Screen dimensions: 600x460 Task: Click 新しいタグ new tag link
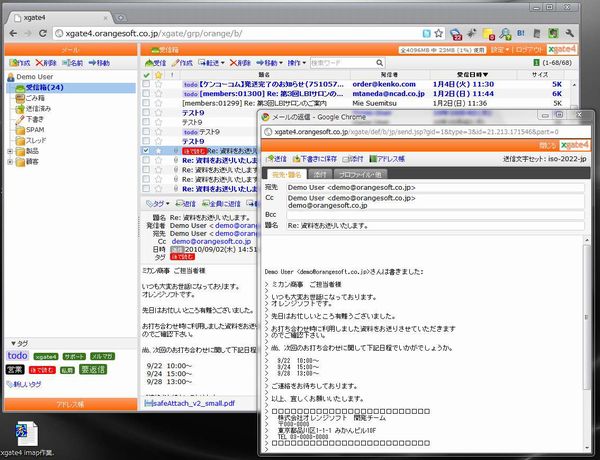(x=27, y=384)
